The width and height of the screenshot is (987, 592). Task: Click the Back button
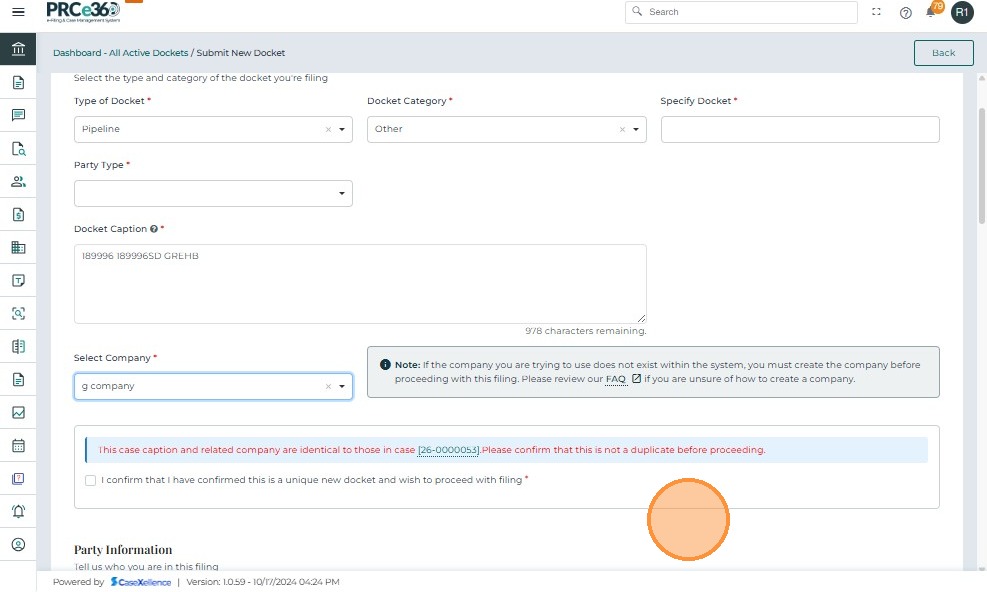943,53
